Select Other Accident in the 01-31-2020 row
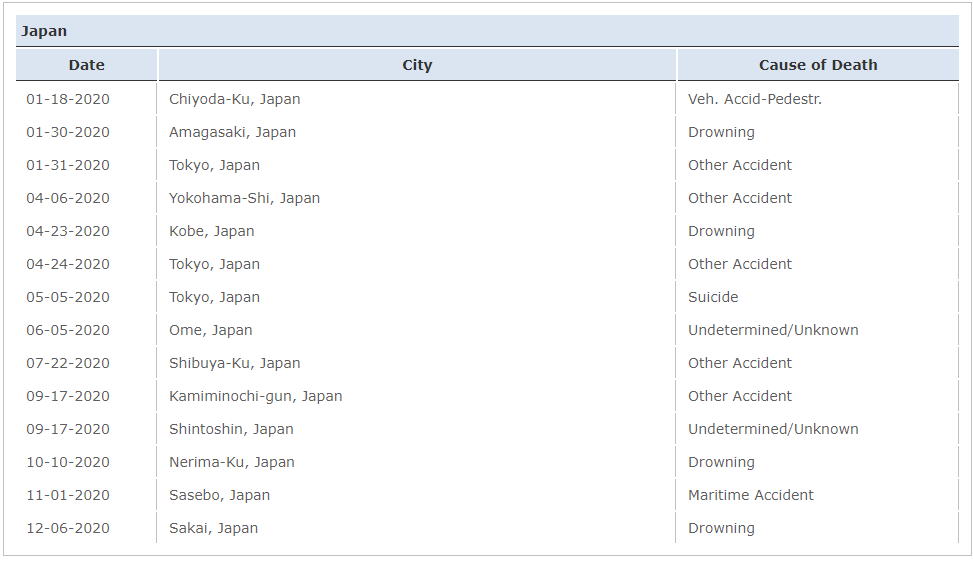 (x=740, y=165)
